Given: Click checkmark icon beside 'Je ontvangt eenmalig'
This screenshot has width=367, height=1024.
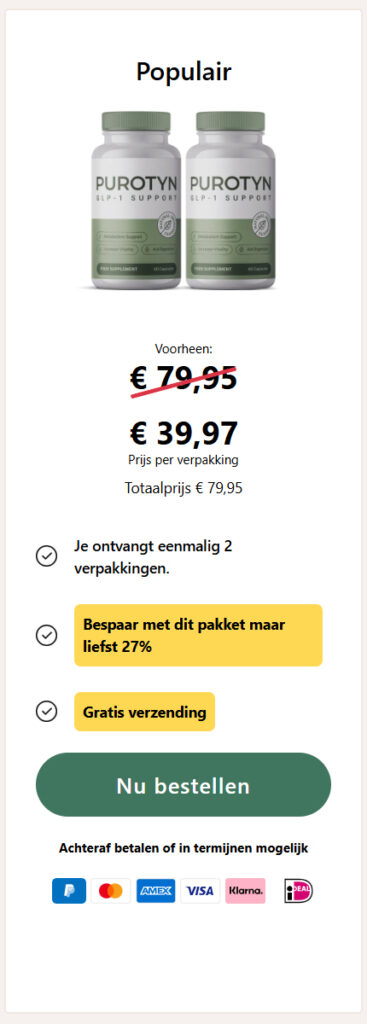Looking at the screenshot, I should [x=46, y=556].
